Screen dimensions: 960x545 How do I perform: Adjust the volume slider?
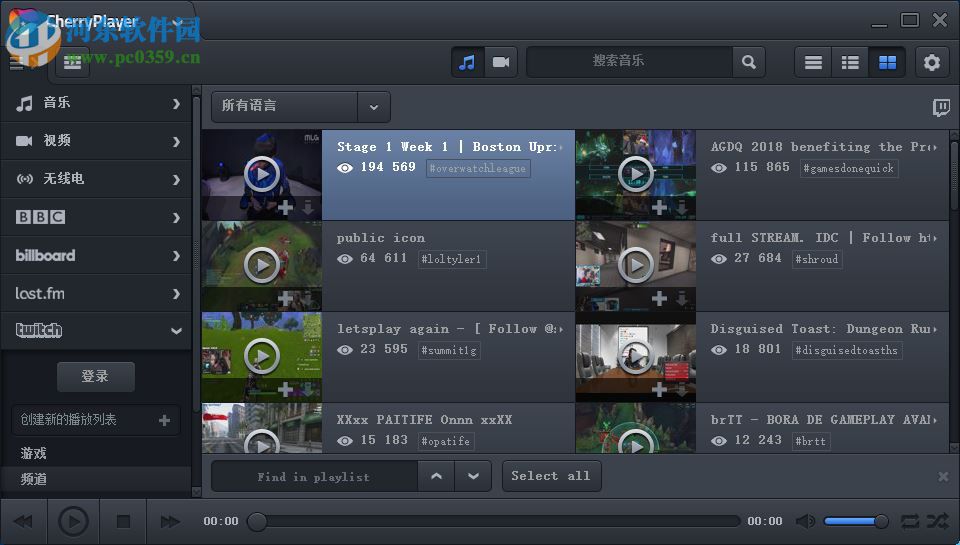pos(855,522)
